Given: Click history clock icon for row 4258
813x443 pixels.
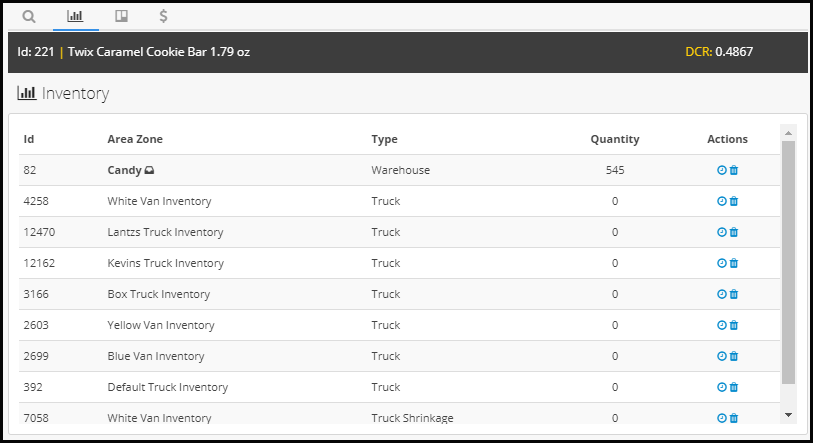Looking at the screenshot, I should [x=721, y=201].
